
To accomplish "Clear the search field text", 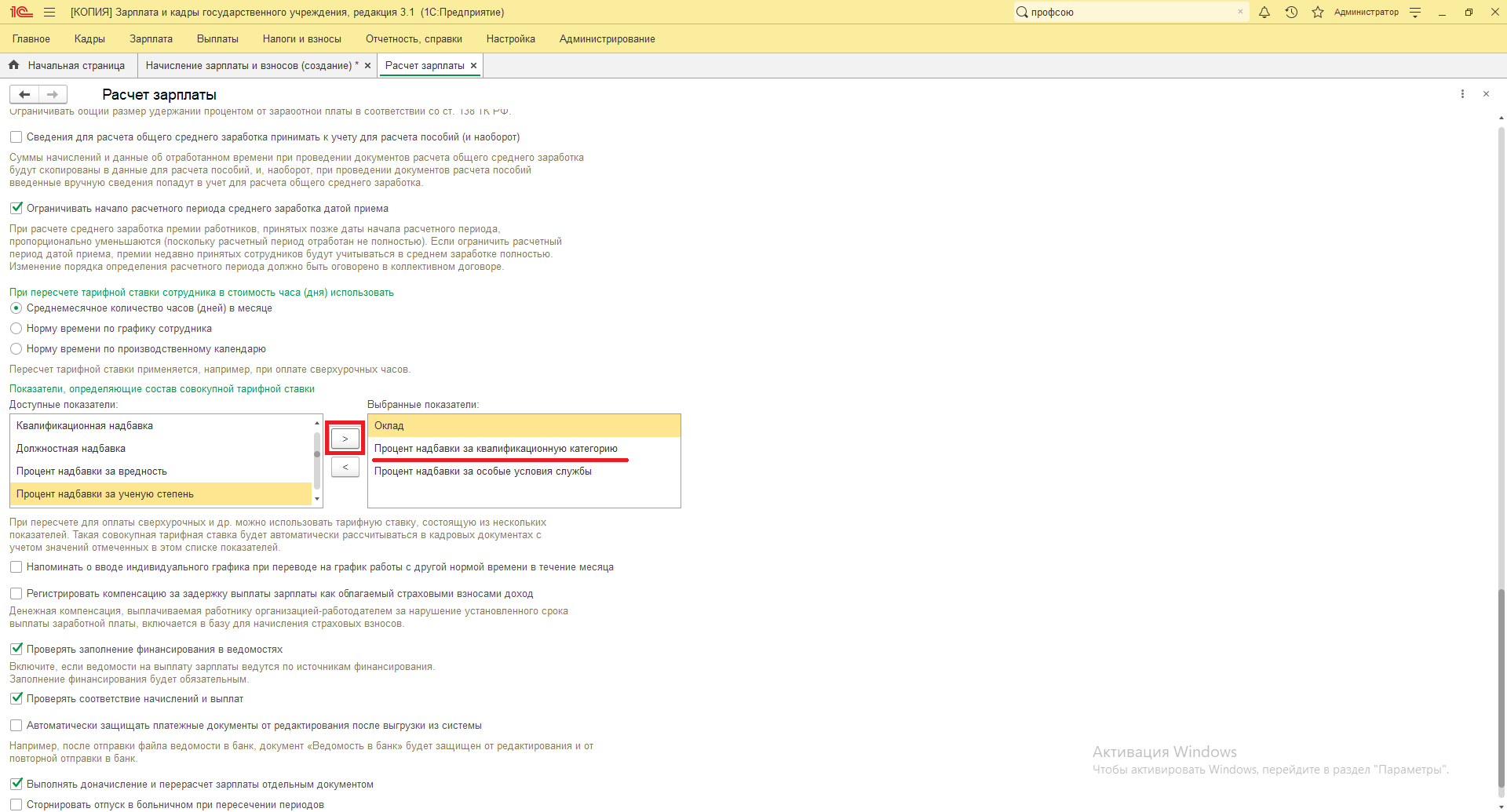I will coord(1240,12).
